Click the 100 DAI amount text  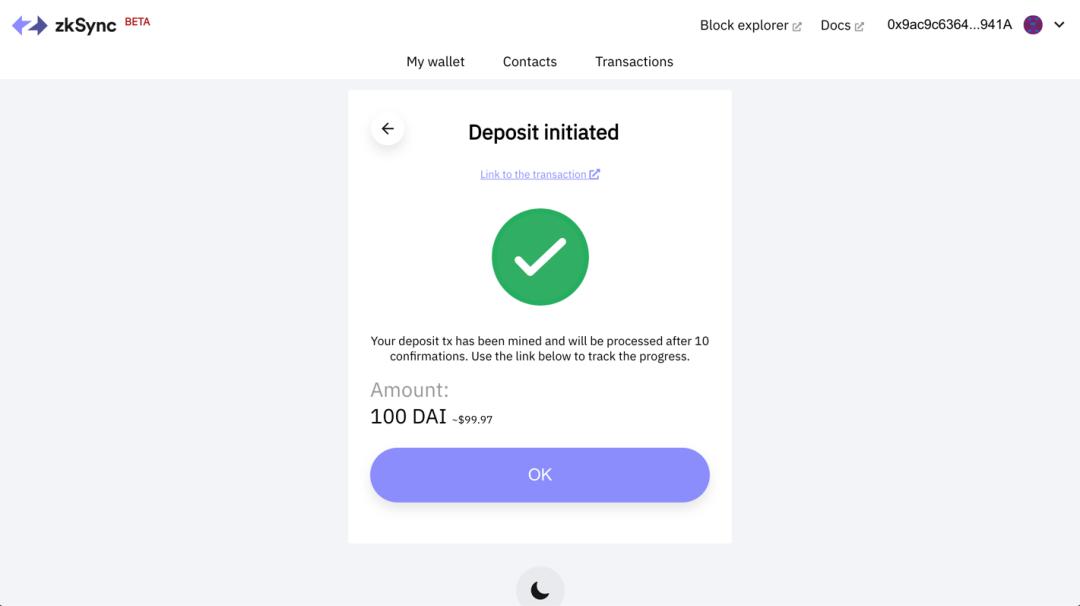[x=408, y=417]
